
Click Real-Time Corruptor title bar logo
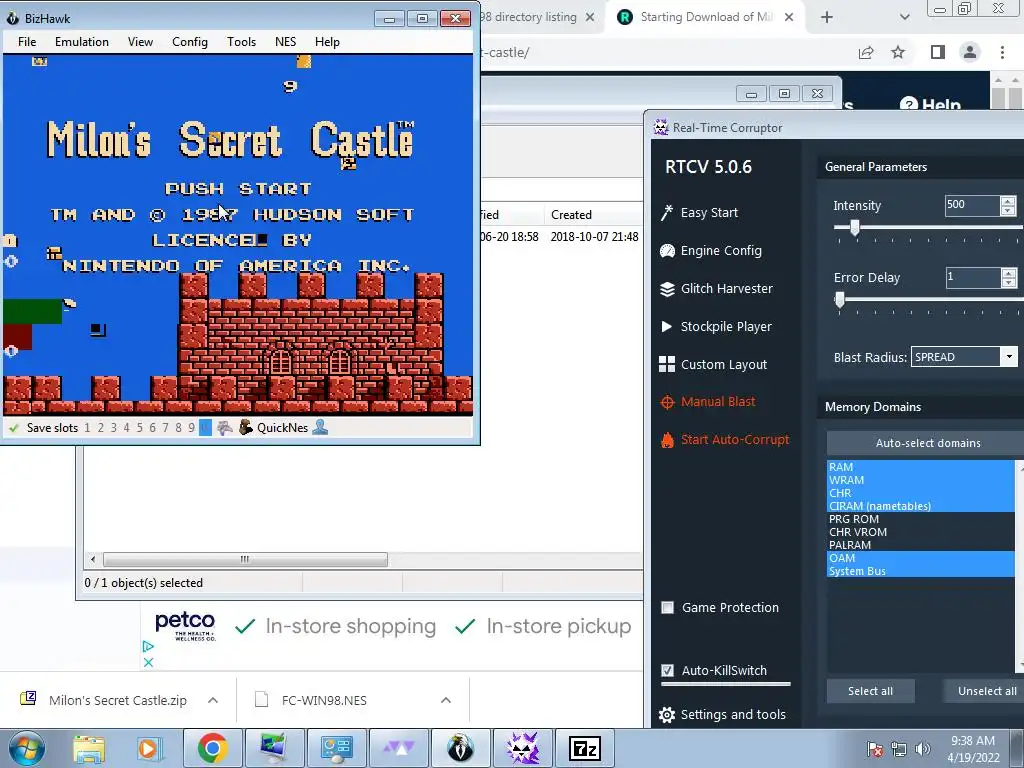pos(661,127)
